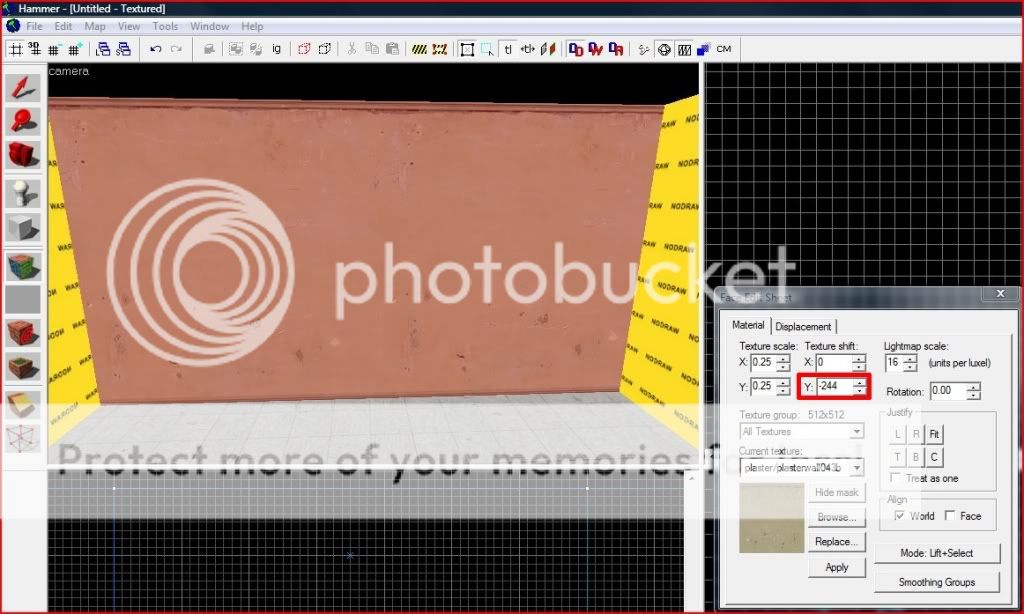Click the toggle helpers globe-like icon
This screenshot has width=1024, height=614.
tap(664, 49)
